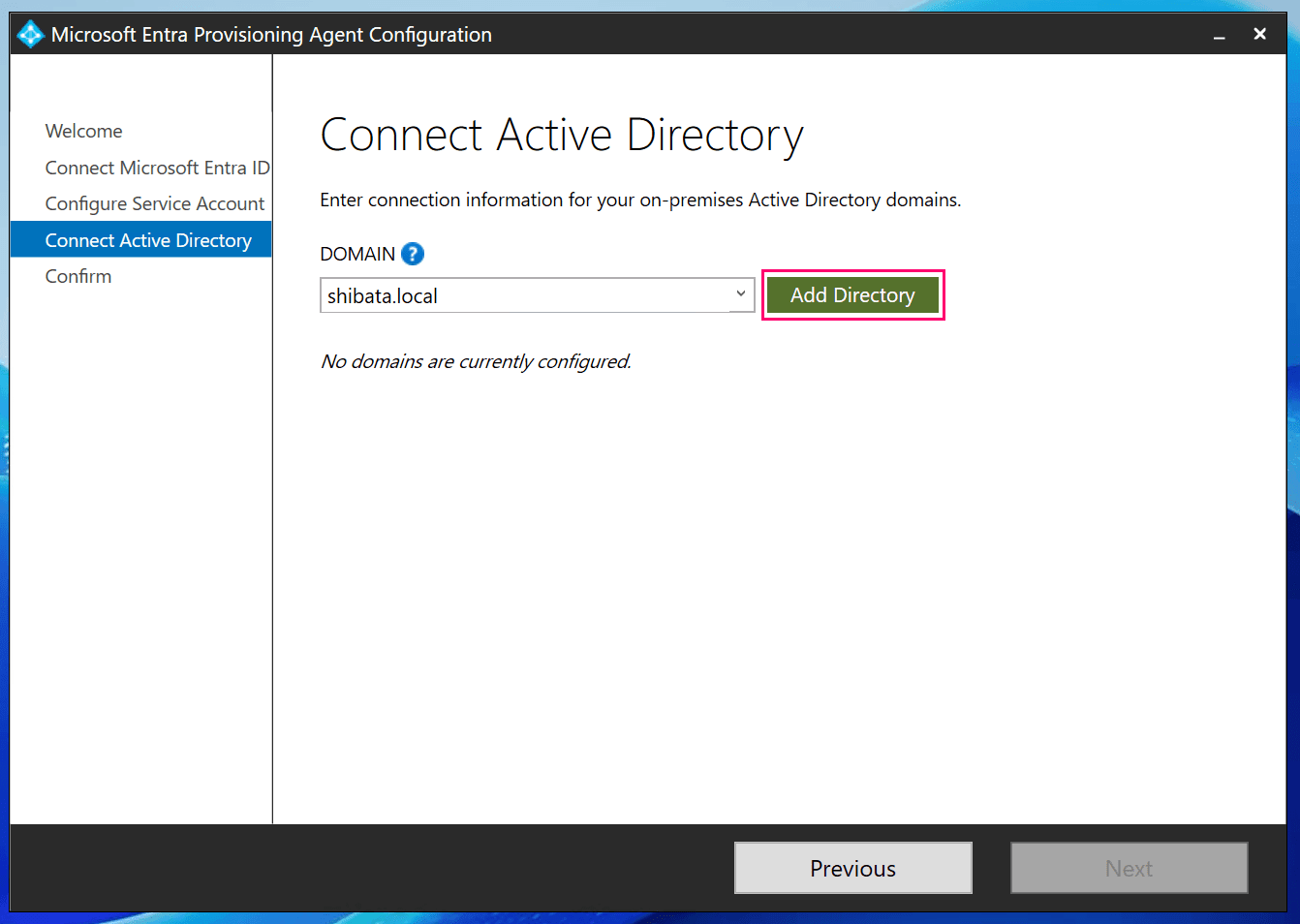Screen dimensions: 1300x924
Task: Minimize the Provisioning Agent window
Action: coord(1220,35)
